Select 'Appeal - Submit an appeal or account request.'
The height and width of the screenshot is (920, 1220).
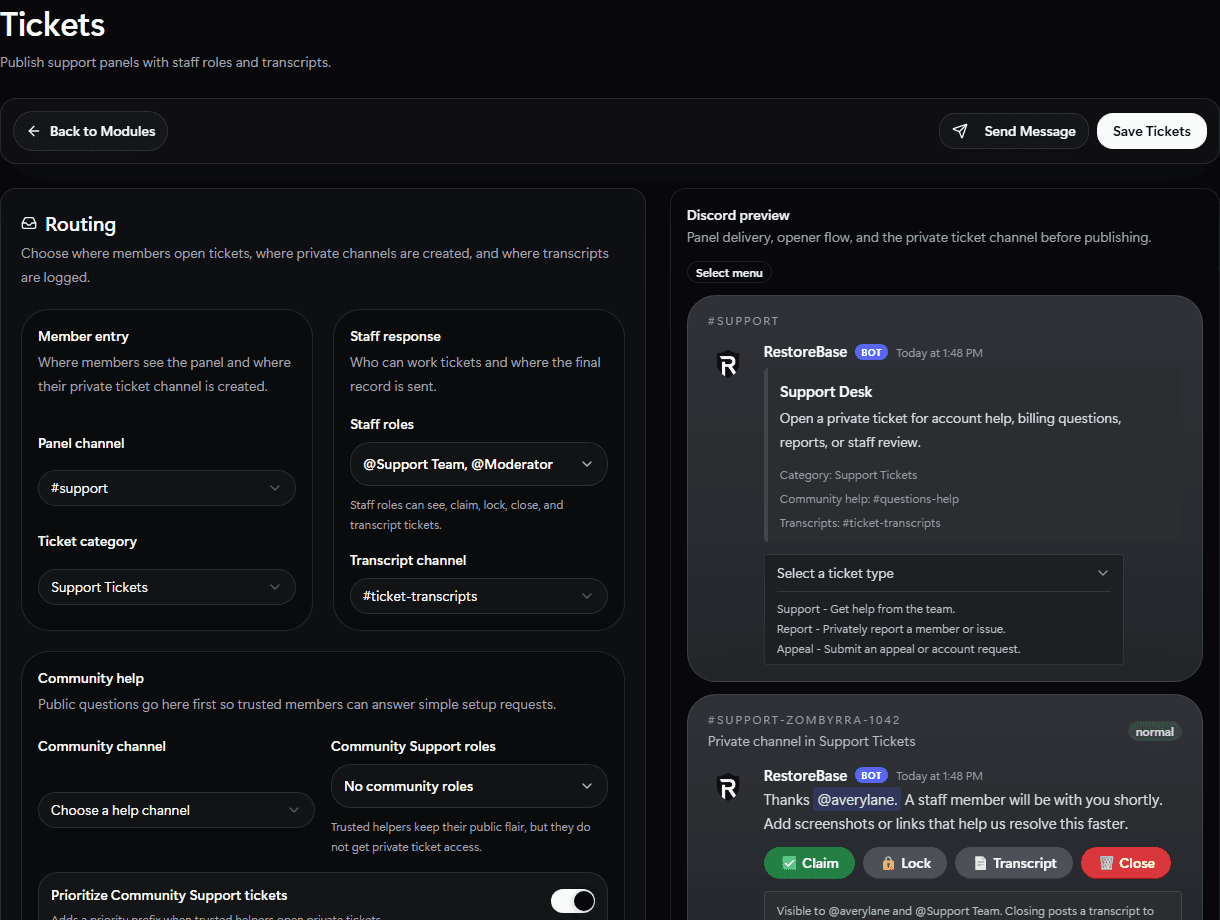coord(898,649)
